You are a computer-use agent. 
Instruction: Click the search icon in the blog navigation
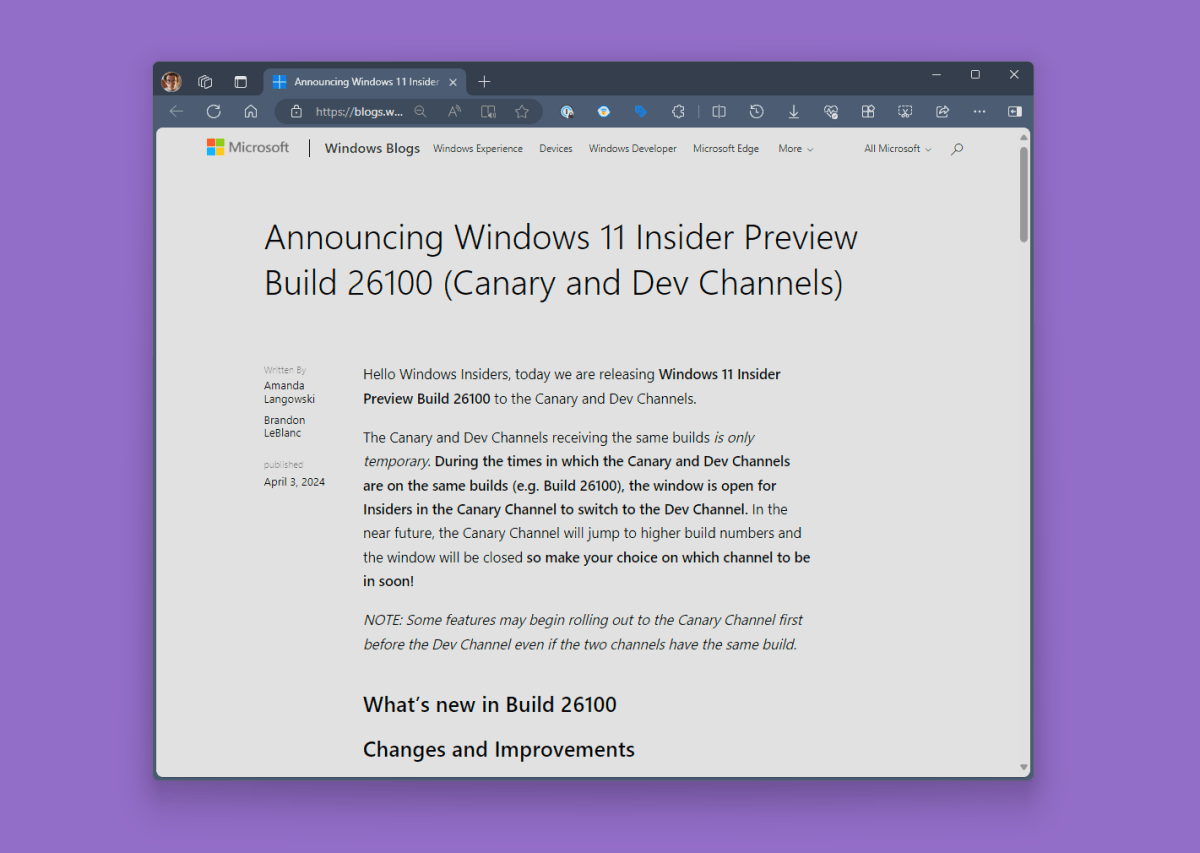[x=956, y=148]
